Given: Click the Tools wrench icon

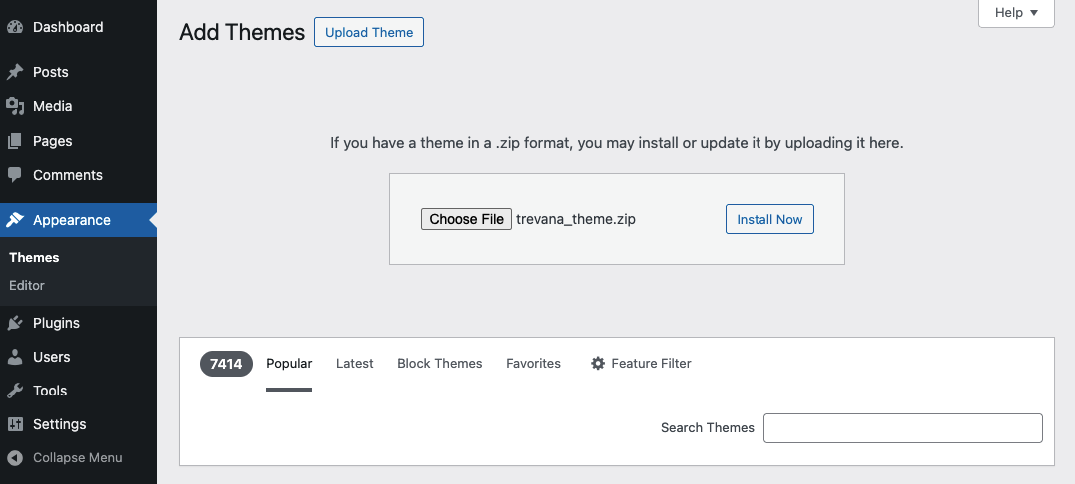Looking at the screenshot, I should 15,391.
